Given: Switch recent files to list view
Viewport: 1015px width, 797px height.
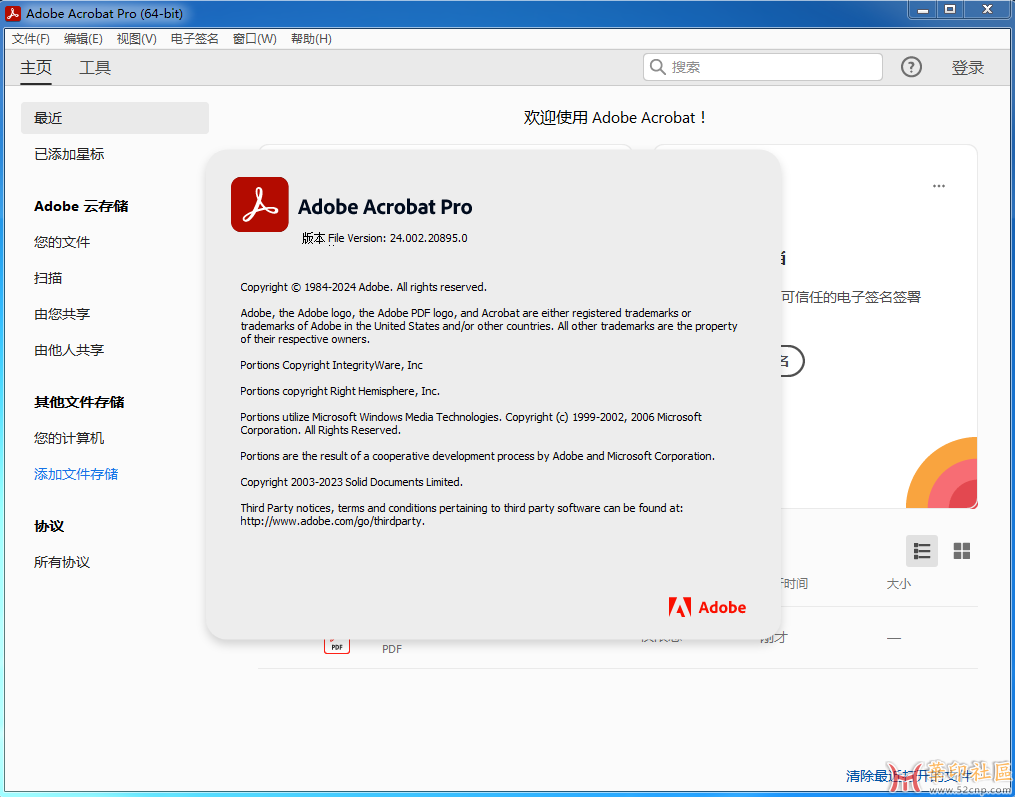Looking at the screenshot, I should pyautogui.click(x=922, y=551).
